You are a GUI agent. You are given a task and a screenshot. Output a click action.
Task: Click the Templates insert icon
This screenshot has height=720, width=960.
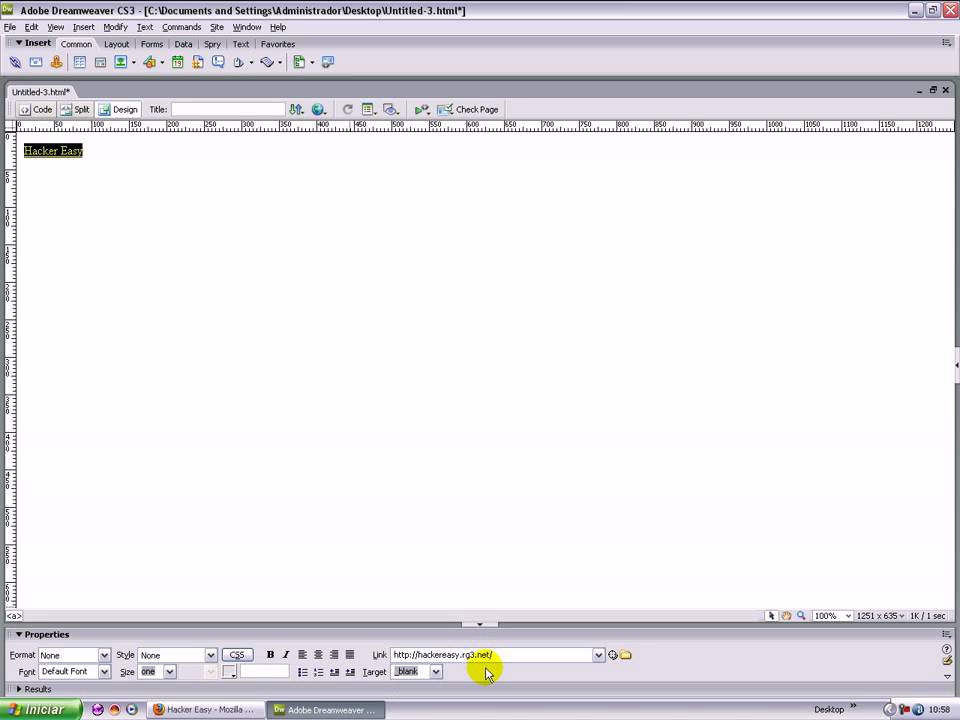pos(299,62)
